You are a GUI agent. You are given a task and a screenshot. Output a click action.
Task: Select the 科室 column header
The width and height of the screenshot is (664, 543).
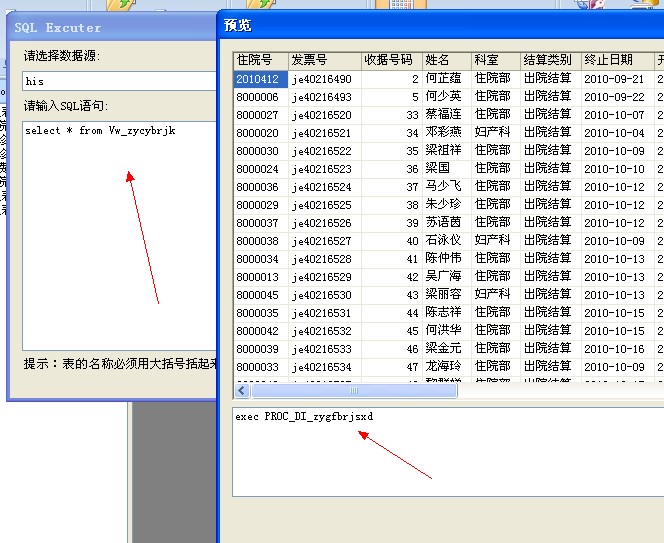[x=495, y=60]
